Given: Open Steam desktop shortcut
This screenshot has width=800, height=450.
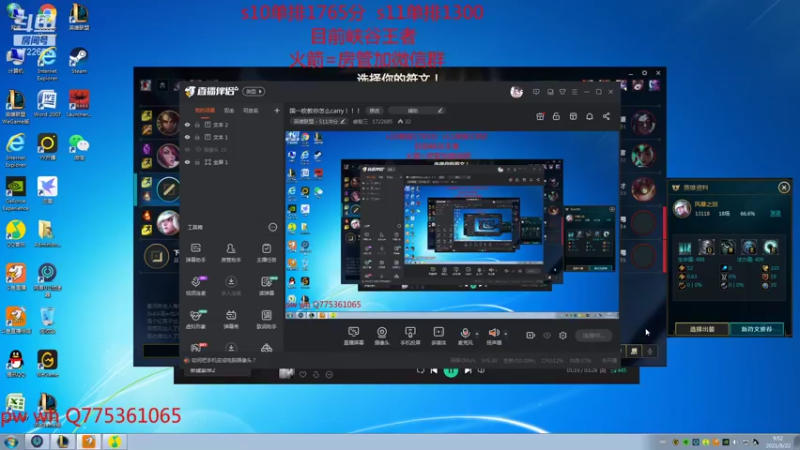Looking at the screenshot, I should click(79, 61).
